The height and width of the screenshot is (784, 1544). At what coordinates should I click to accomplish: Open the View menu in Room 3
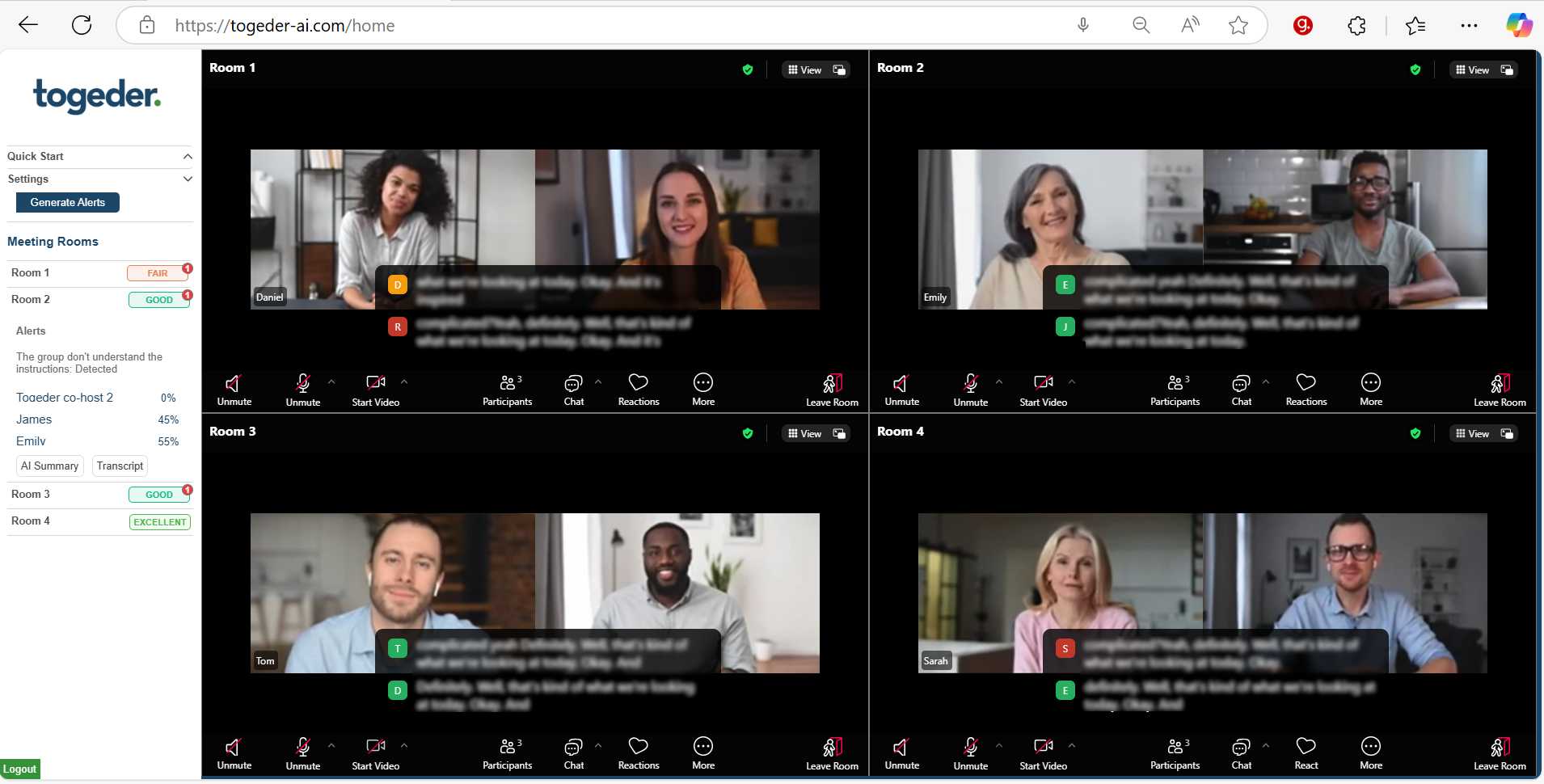pos(805,434)
